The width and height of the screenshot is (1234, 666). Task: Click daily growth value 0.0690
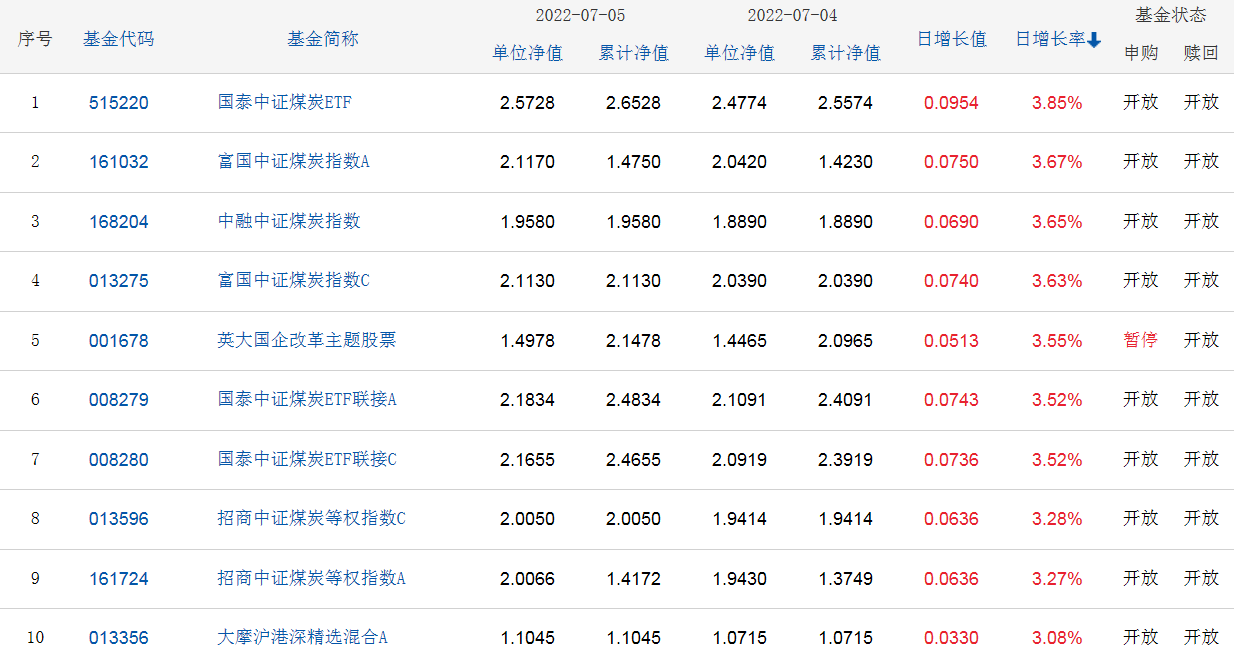[x=951, y=222]
